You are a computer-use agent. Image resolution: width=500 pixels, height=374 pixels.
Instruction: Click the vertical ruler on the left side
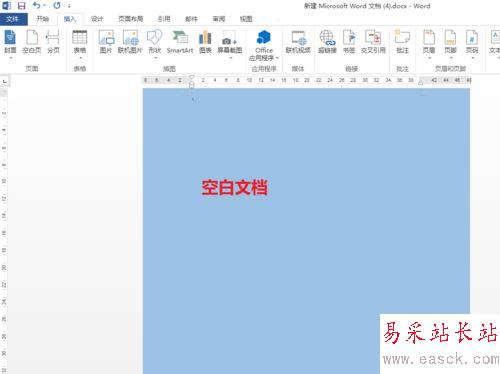[x=4, y=230]
